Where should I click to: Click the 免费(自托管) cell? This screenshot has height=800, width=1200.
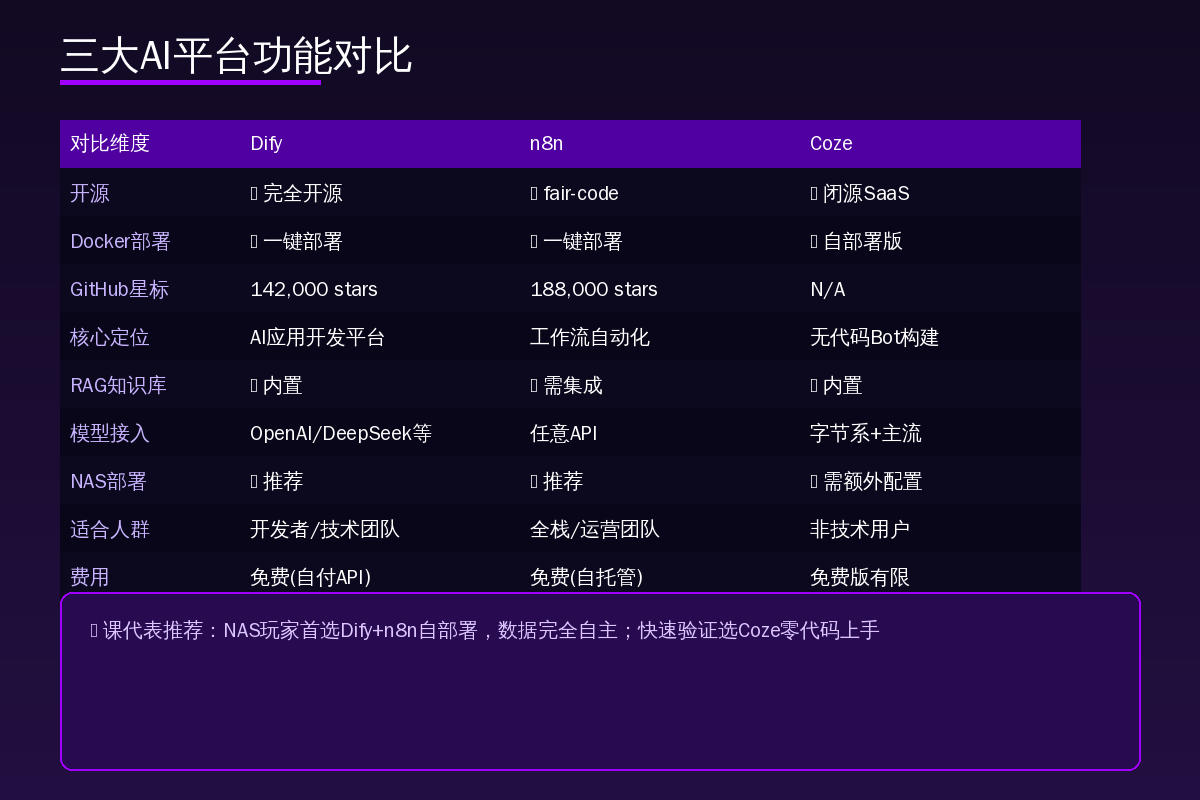pos(586,577)
